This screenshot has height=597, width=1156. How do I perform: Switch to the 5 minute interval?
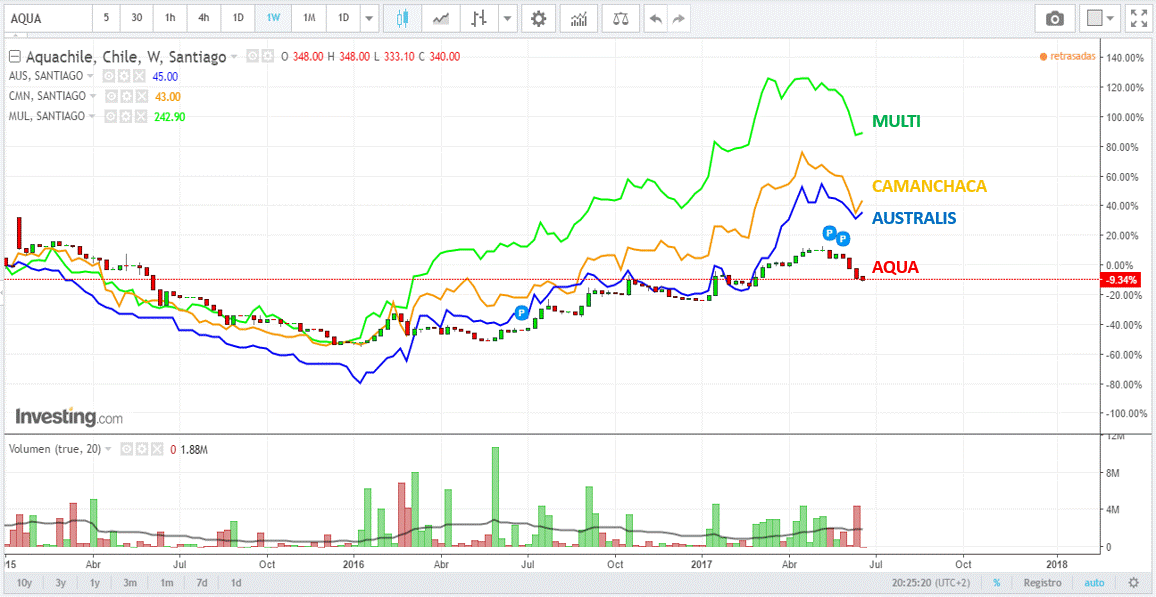tap(107, 18)
